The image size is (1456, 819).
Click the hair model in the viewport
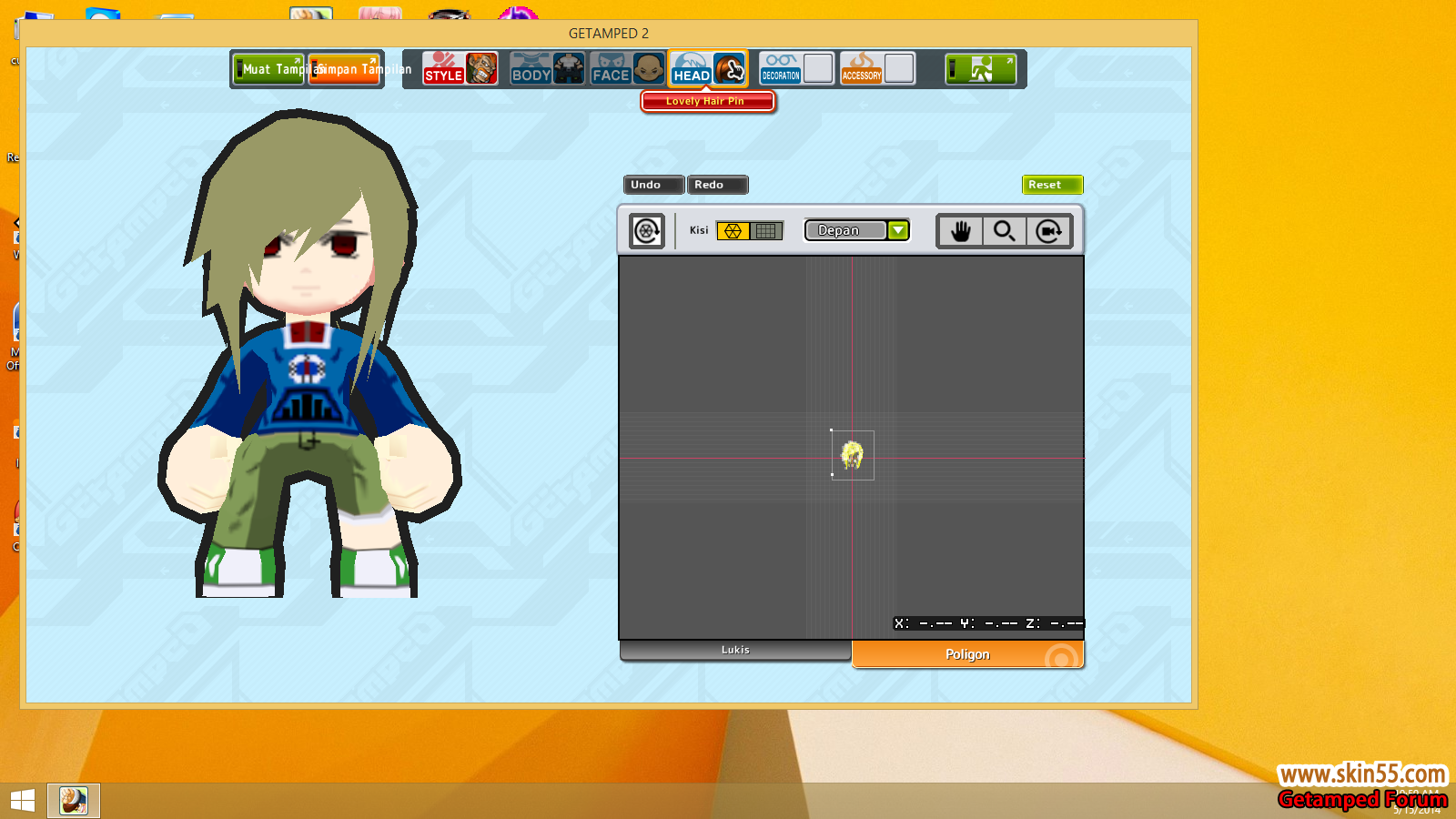coord(852,455)
